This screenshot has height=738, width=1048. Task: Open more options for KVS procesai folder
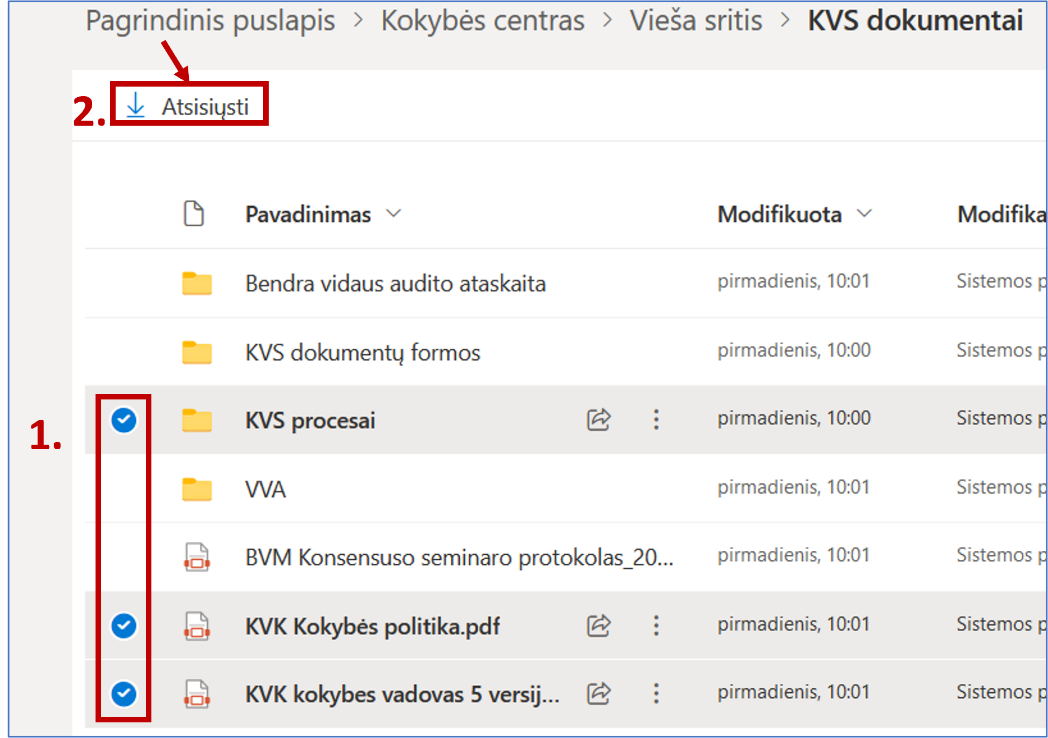coord(656,420)
